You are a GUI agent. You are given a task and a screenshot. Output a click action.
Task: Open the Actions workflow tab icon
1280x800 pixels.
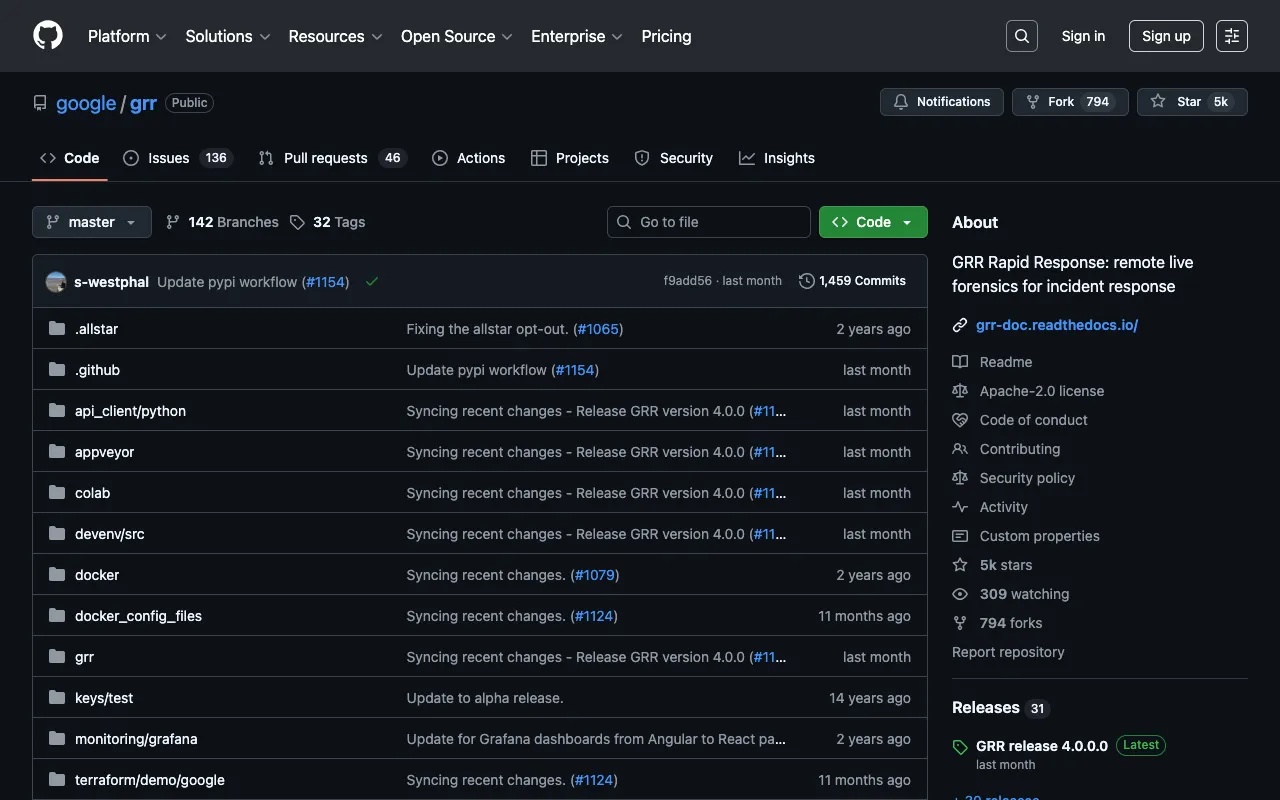(439, 158)
